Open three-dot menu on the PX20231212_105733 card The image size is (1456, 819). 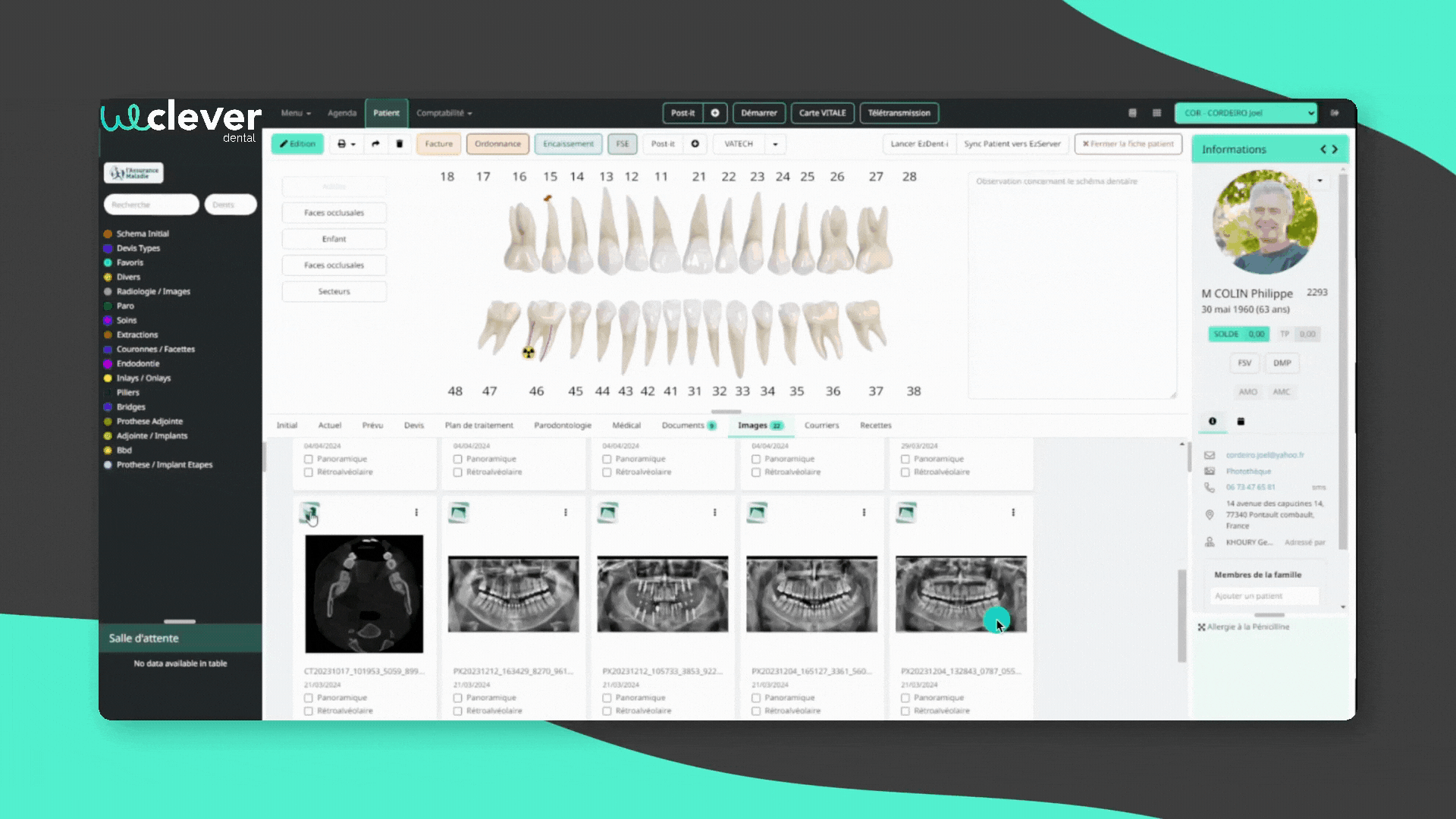(x=715, y=513)
